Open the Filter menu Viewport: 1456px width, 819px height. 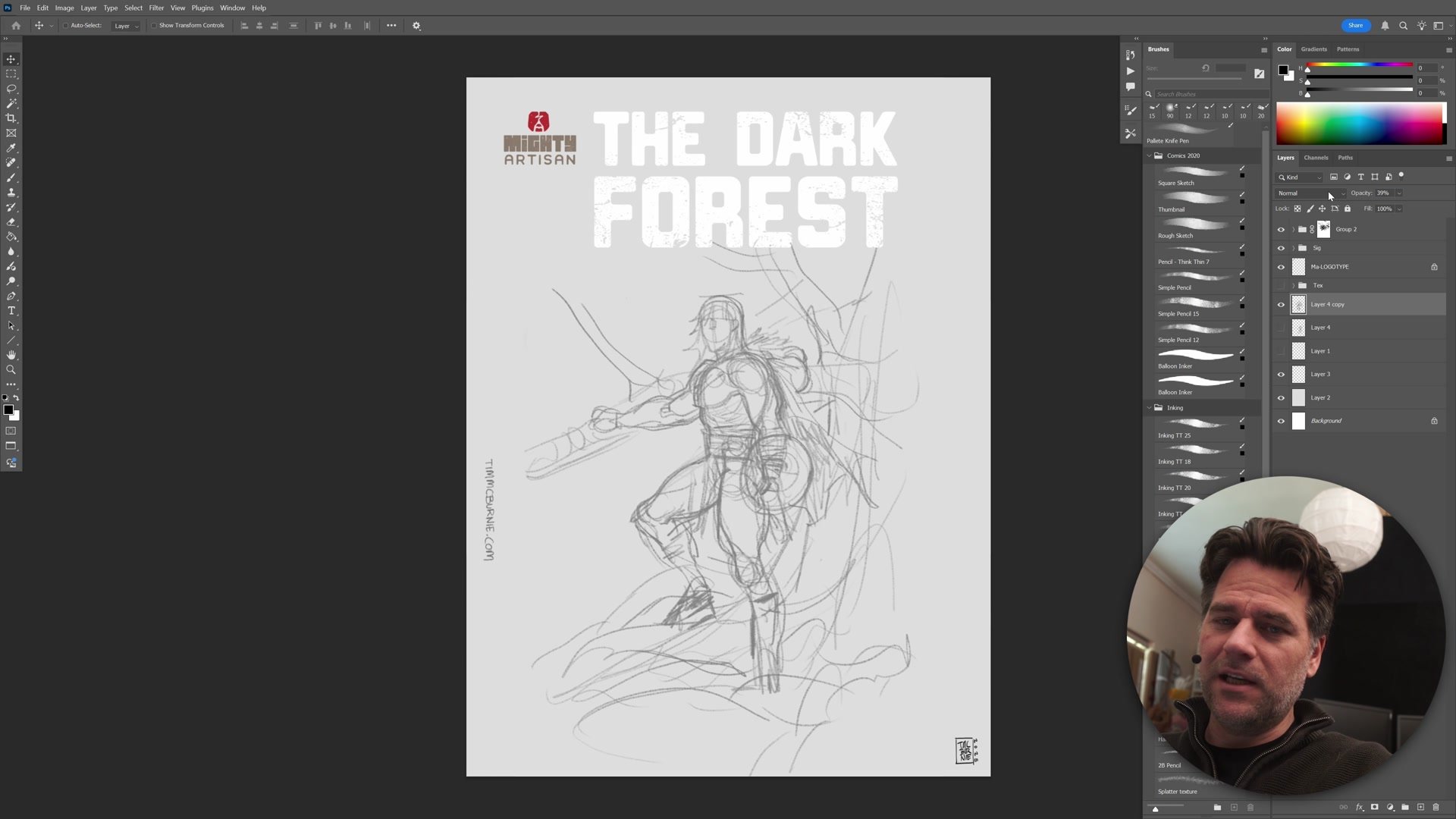tap(156, 8)
